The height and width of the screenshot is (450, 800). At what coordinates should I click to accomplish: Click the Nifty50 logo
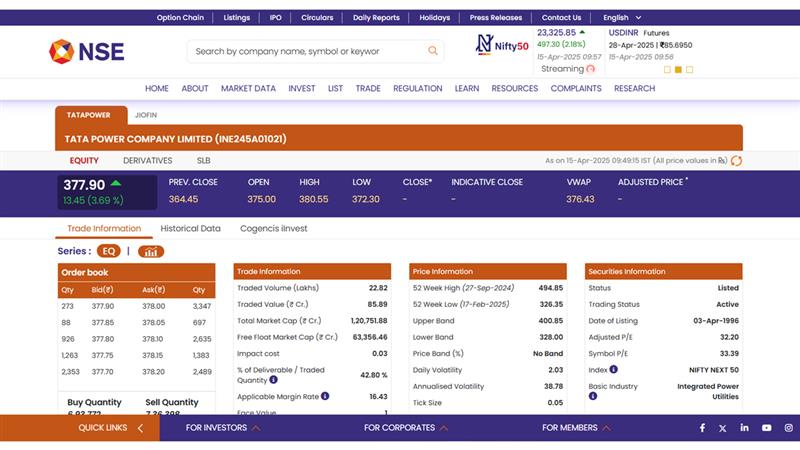tap(502, 45)
